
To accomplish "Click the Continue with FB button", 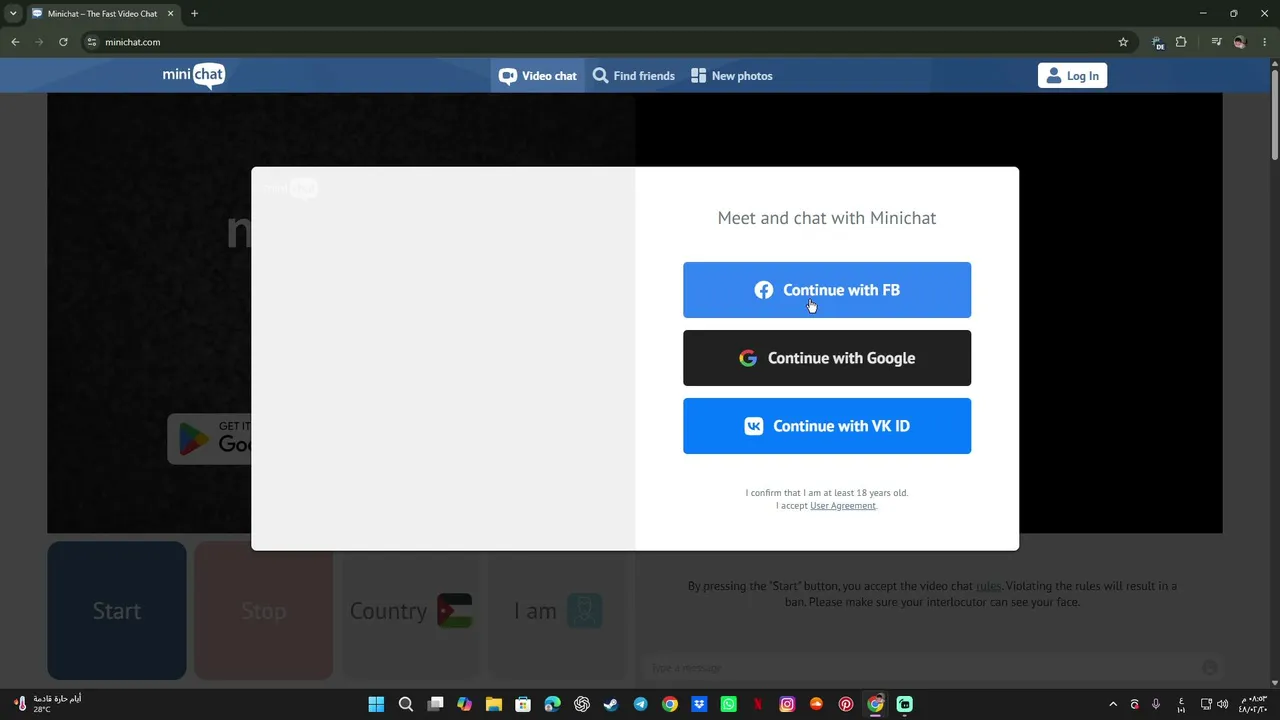I will [827, 290].
